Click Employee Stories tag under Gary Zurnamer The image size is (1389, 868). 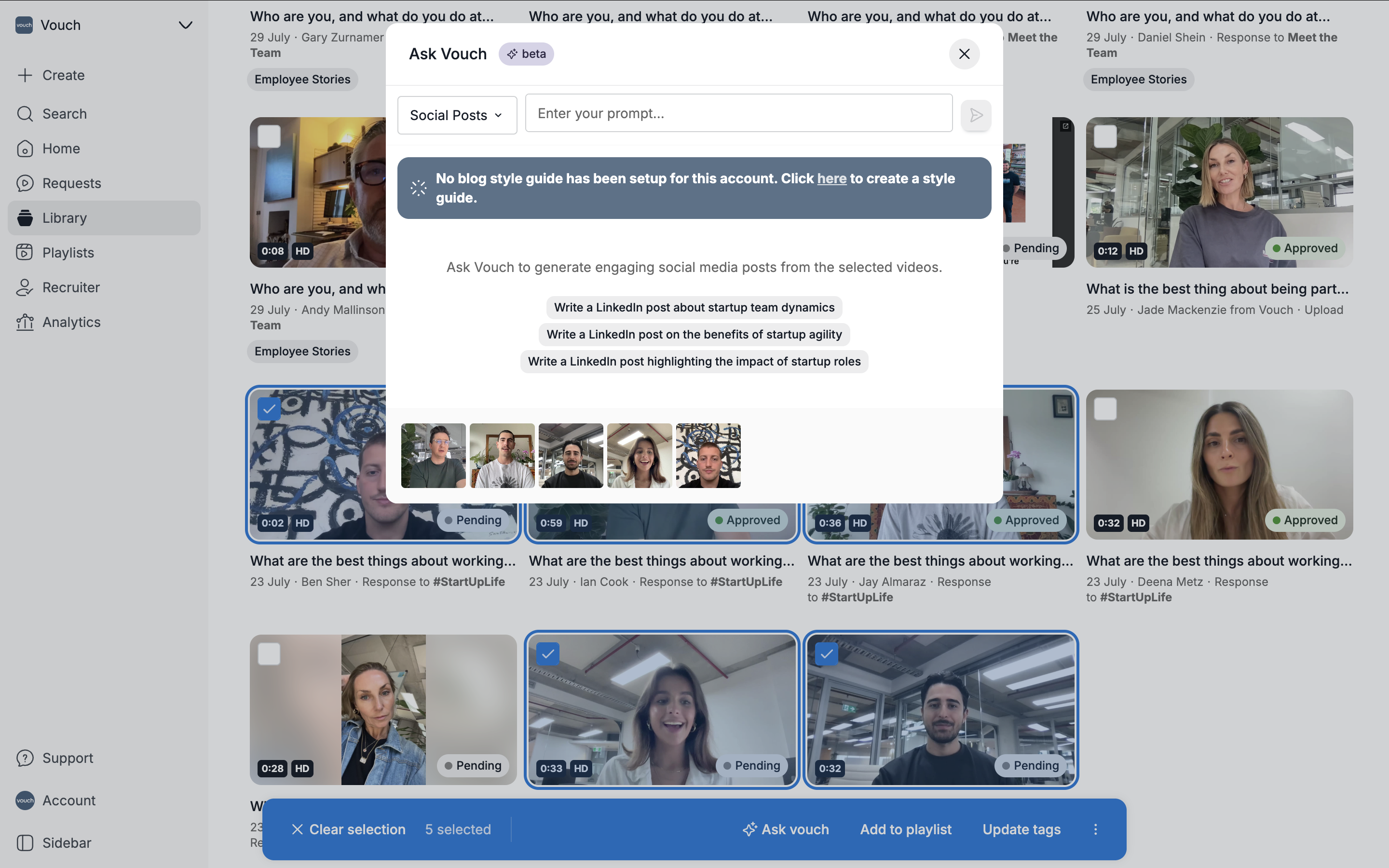tap(302, 79)
